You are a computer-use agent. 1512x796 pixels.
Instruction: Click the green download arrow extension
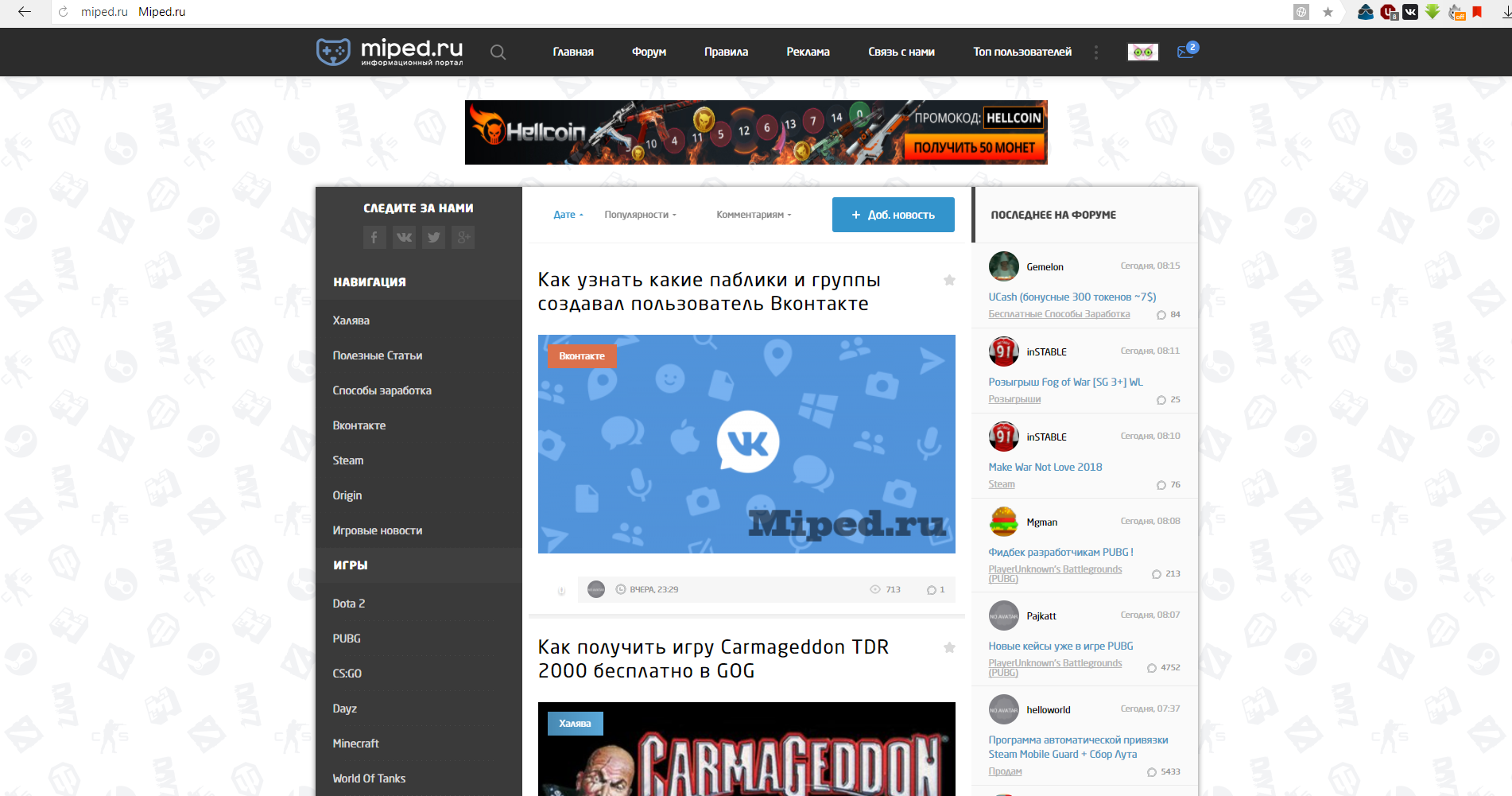(x=1433, y=12)
